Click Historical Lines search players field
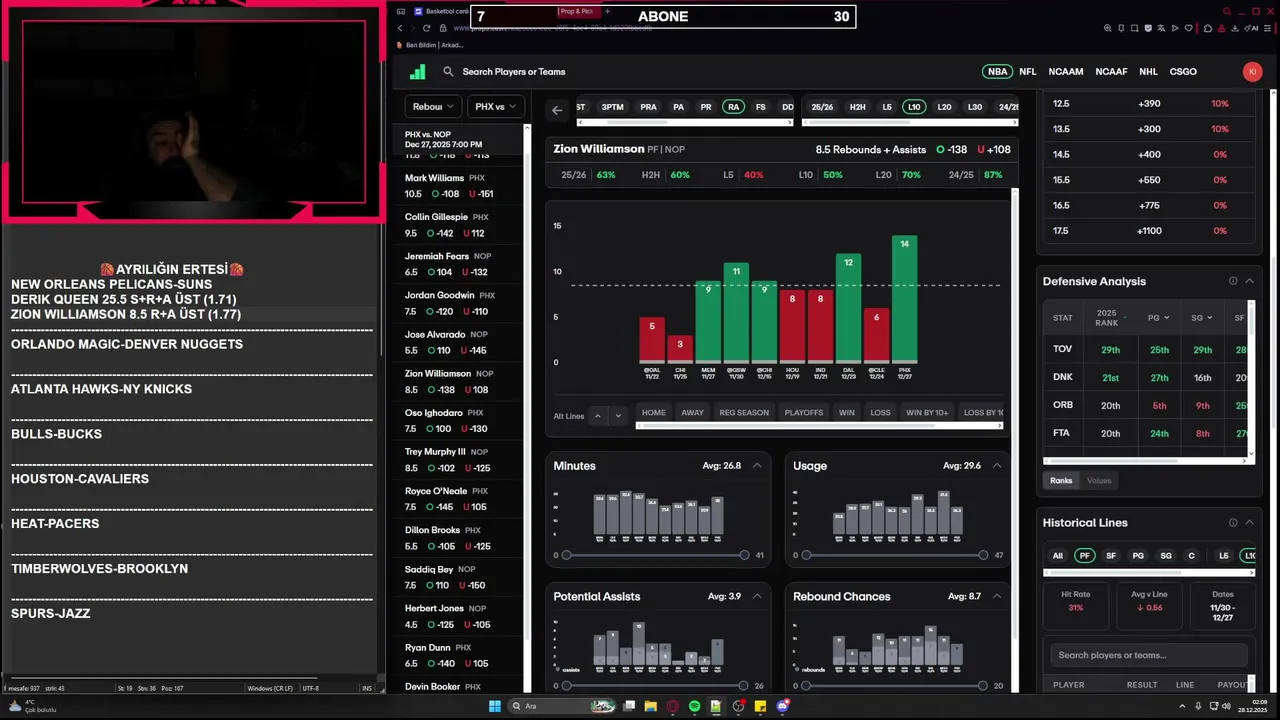 point(1149,655)
